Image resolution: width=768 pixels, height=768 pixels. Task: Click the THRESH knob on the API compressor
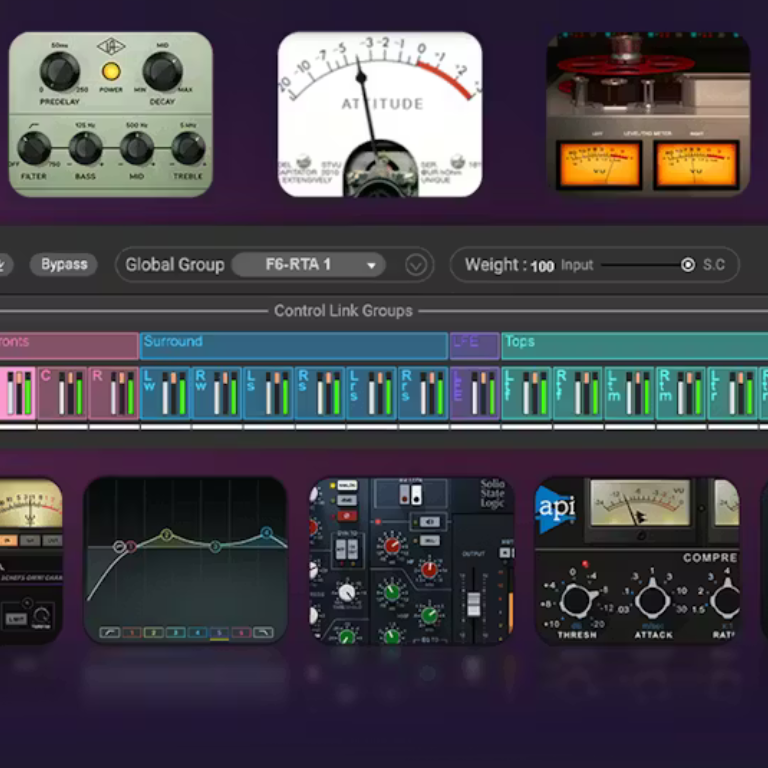pyautogui.click(x=577, y=600)
